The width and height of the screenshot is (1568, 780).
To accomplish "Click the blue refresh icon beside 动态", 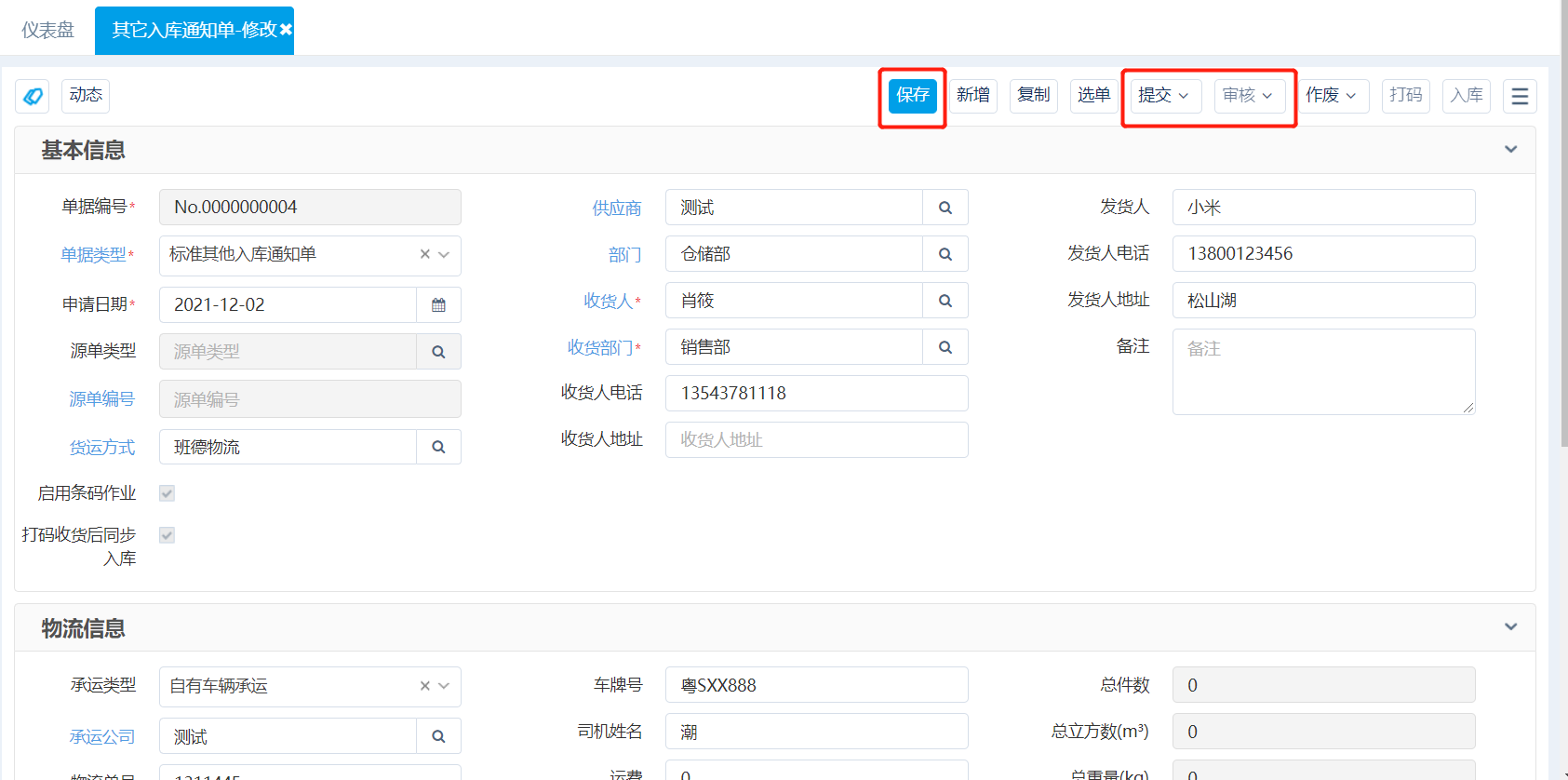I will 33,96.
